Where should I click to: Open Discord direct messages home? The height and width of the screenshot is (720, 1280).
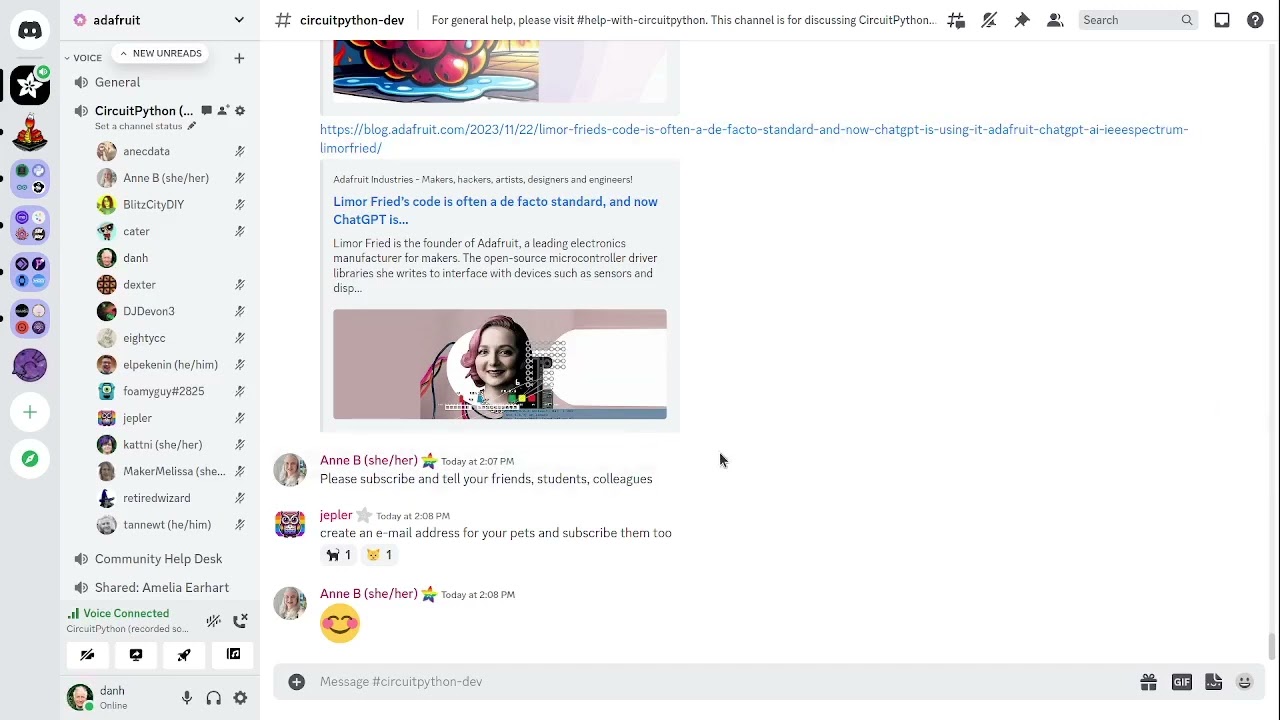(30, 31)
